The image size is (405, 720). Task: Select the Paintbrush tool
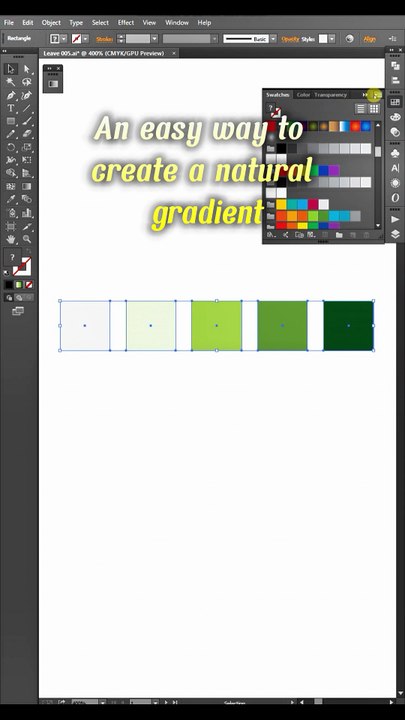pyautogui.click(x=27, y=121)
